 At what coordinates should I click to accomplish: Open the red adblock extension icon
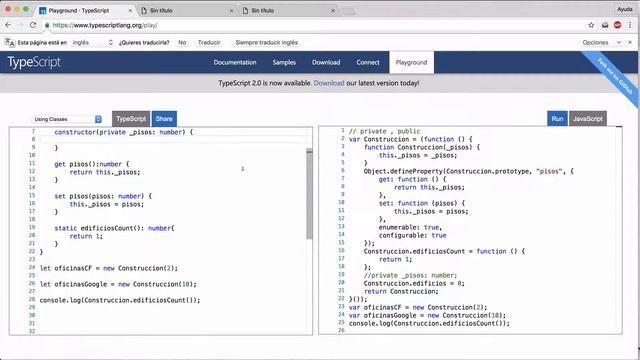point(618,25)
